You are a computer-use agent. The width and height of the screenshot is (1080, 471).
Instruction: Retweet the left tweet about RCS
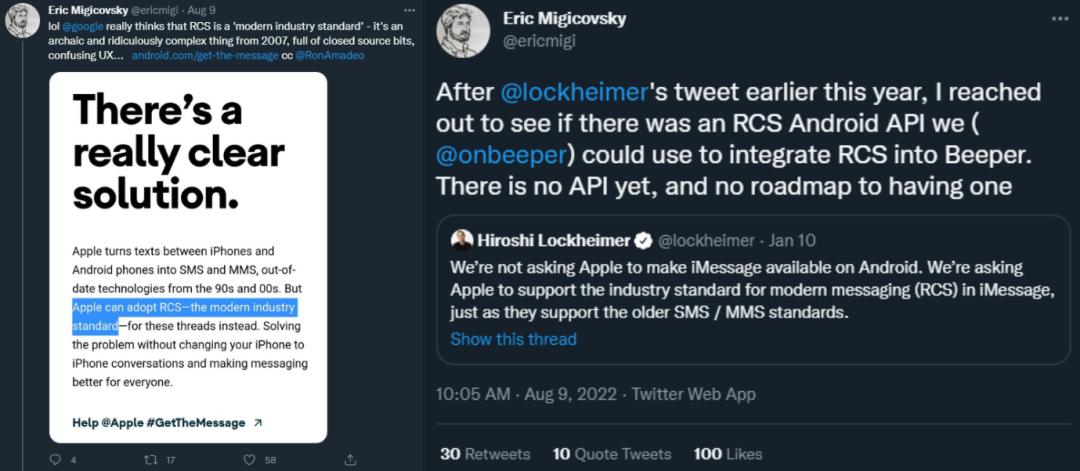point(152,460)
